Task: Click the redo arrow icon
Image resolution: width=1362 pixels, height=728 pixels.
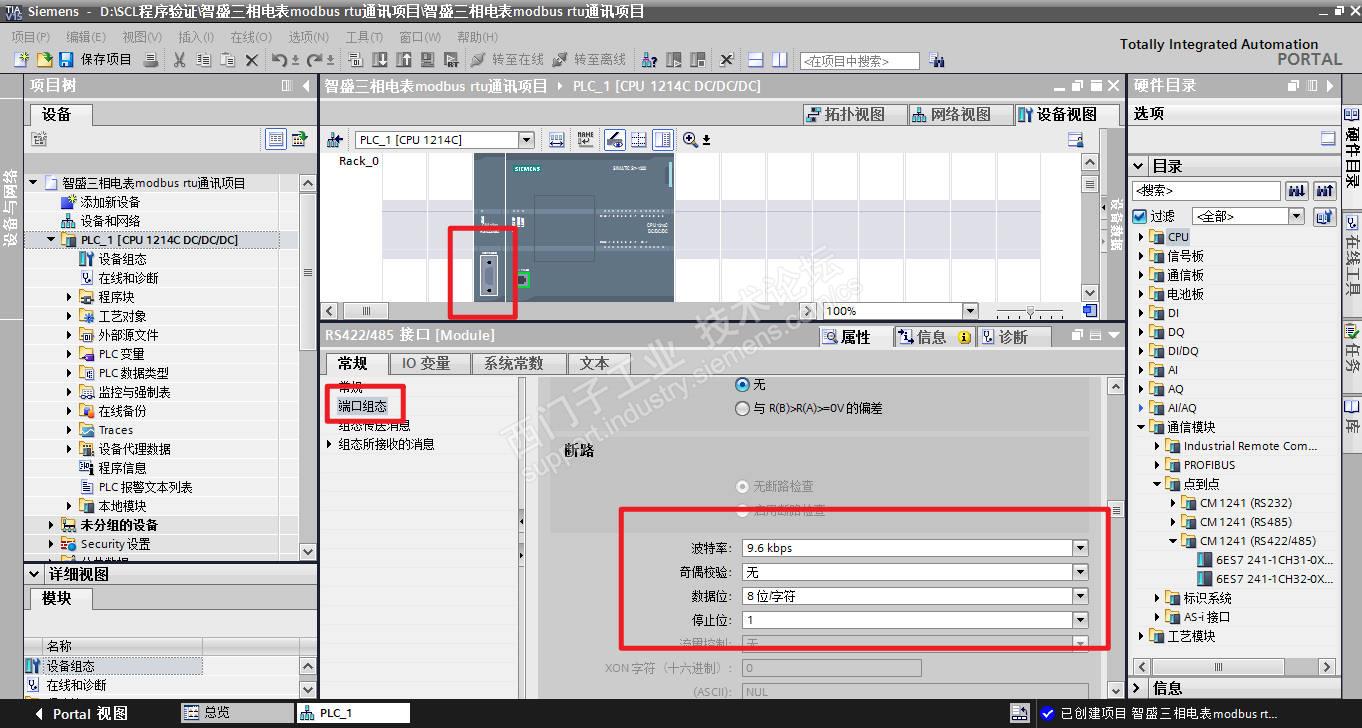Action: pos(315,60)
